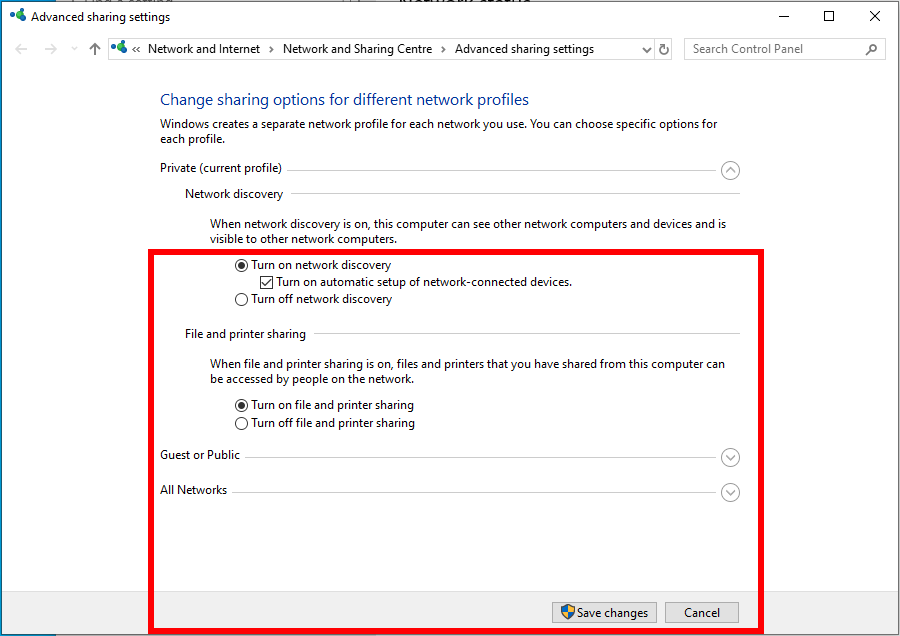Click the breadcrumb overflow chevrons

tap(136, 49)
